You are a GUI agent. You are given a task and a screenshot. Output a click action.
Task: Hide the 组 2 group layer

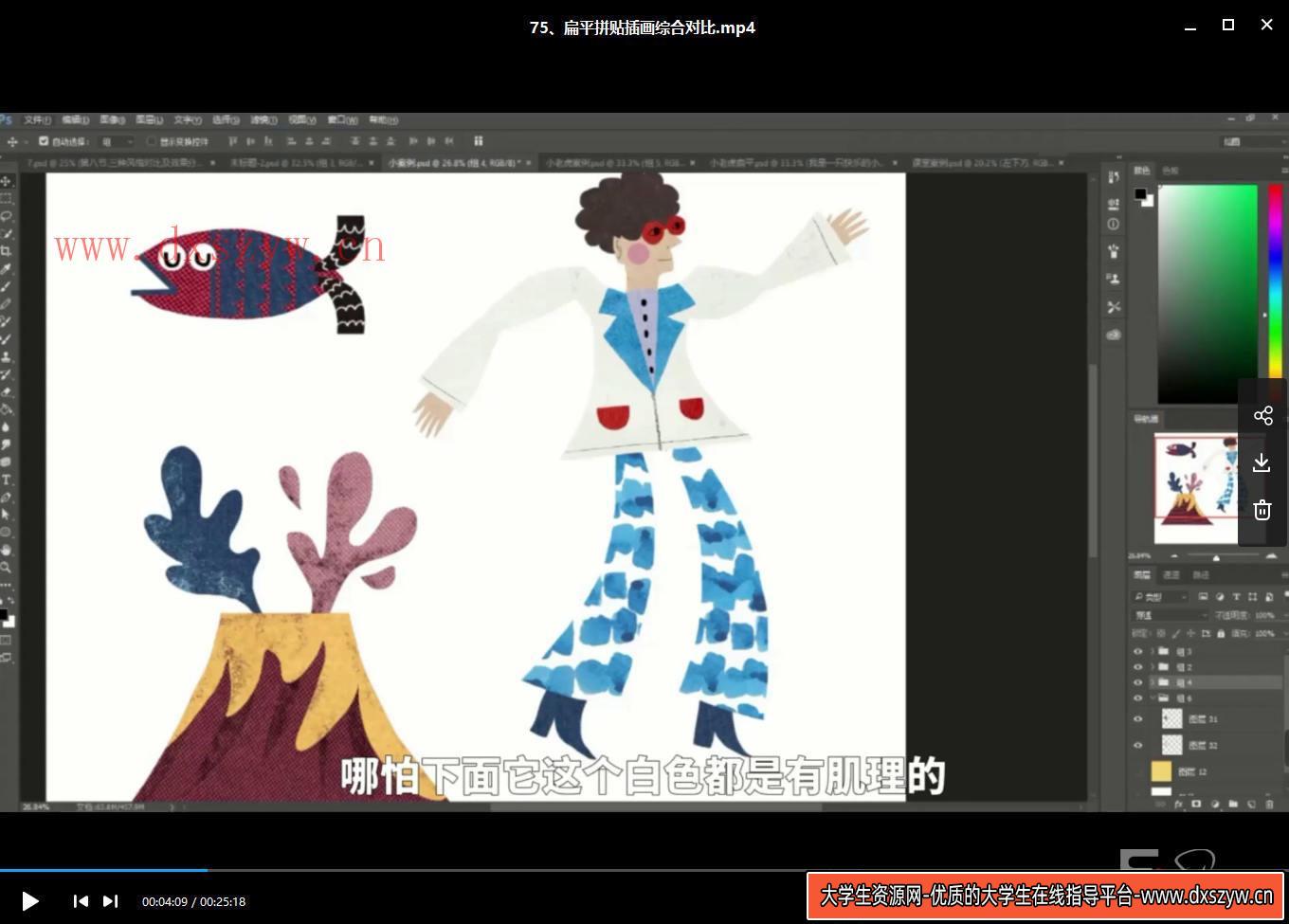click(1138, 666)
